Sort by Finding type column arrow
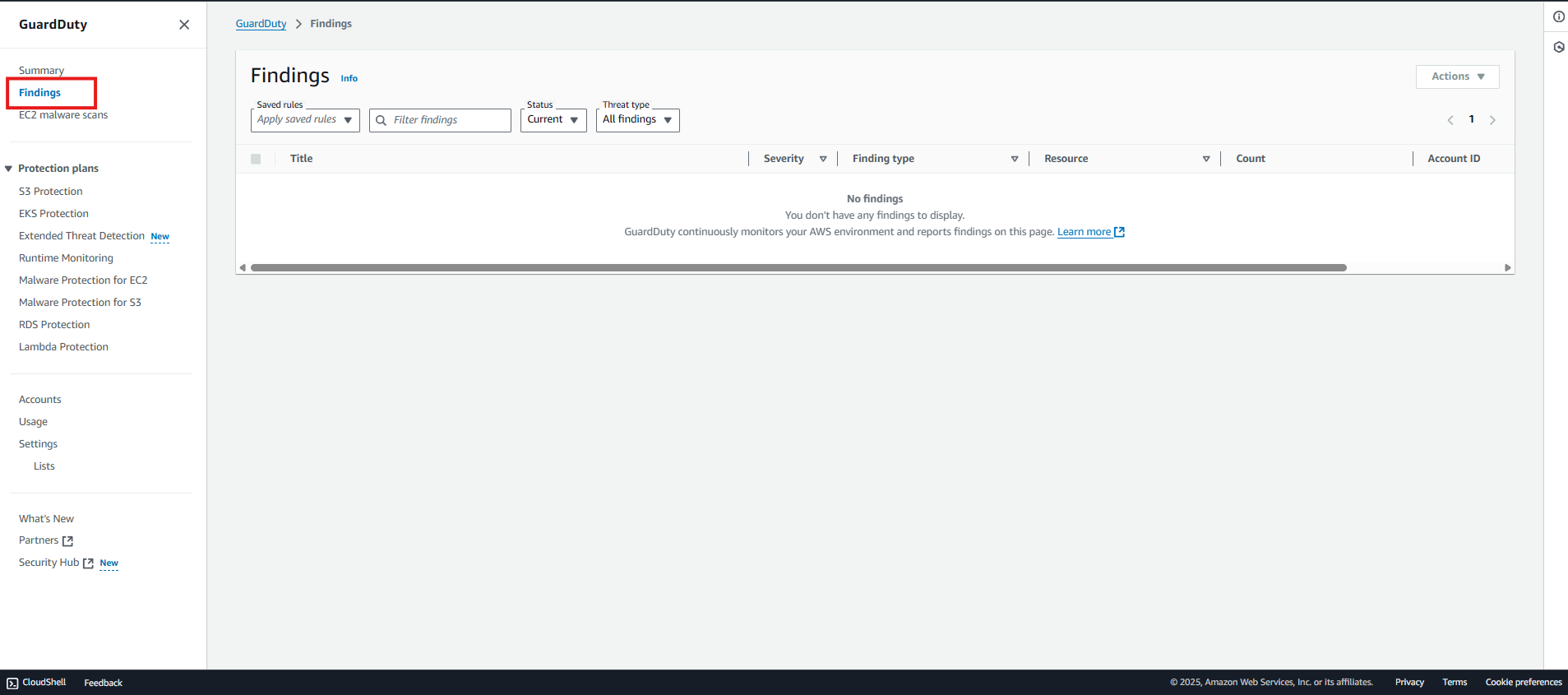Image resolution: width=1568 pixels, height=695 pixels. click(1015, 159)
